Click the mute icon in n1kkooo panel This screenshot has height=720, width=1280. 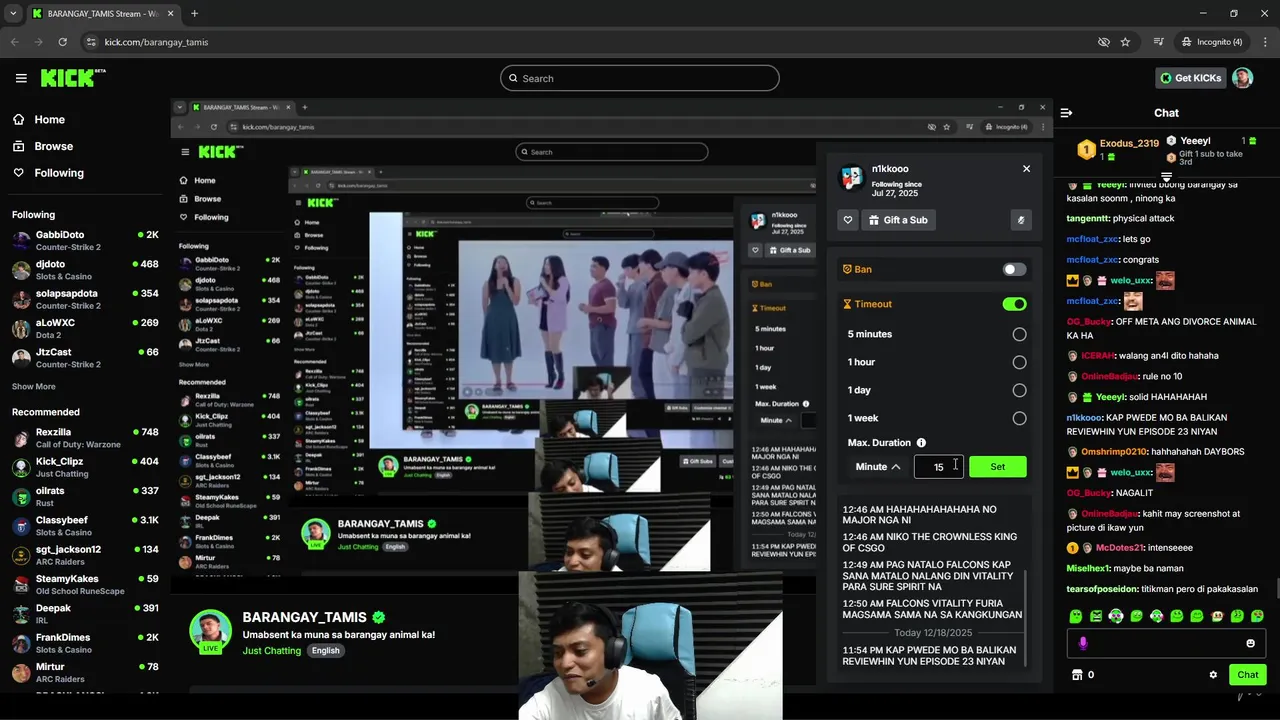click(x=1021, y=220)
